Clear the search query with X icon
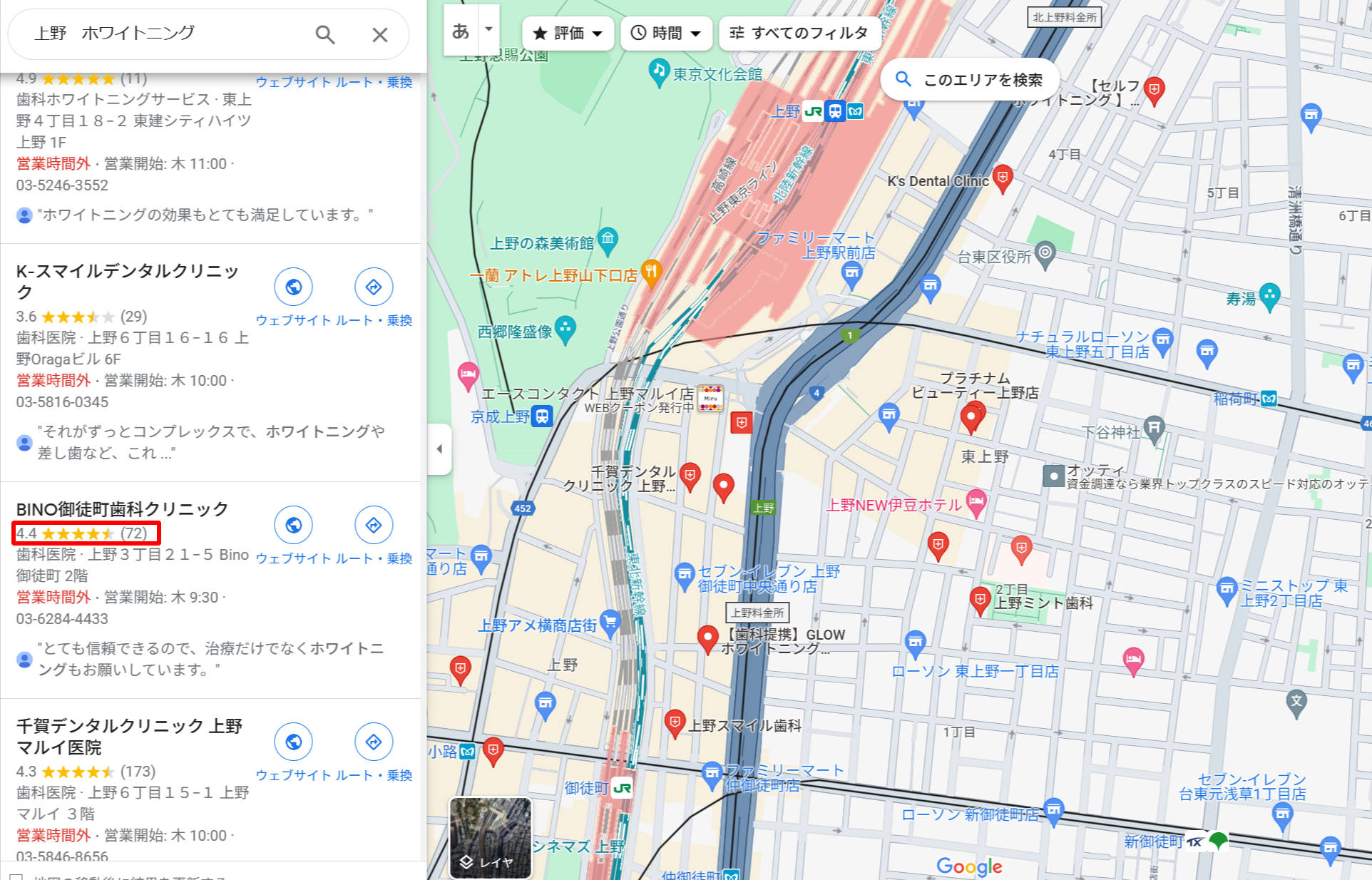1372x880 pixels. (x=380, y=34)
